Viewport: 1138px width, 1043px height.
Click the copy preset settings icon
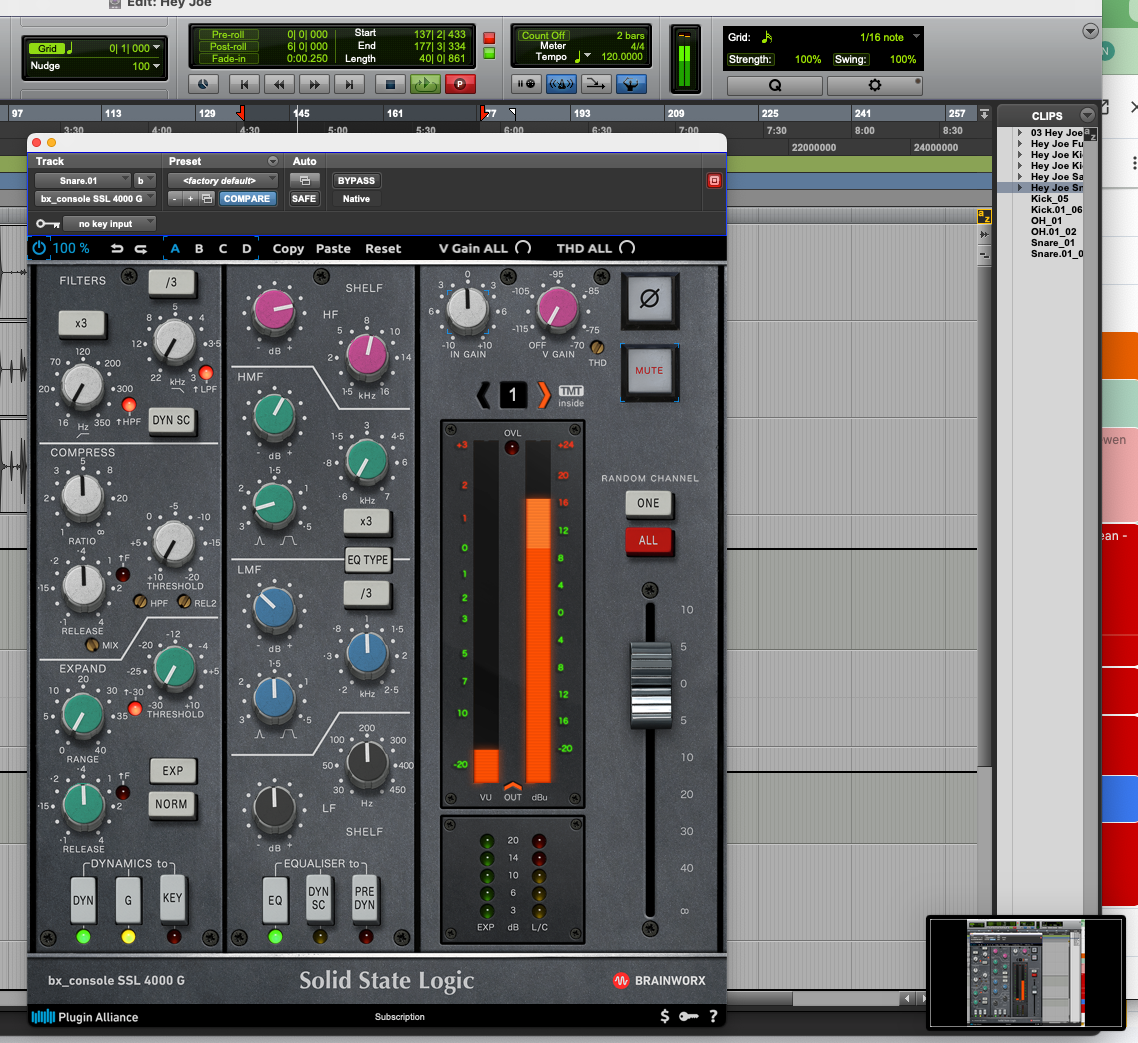click(x=207, y=198)
